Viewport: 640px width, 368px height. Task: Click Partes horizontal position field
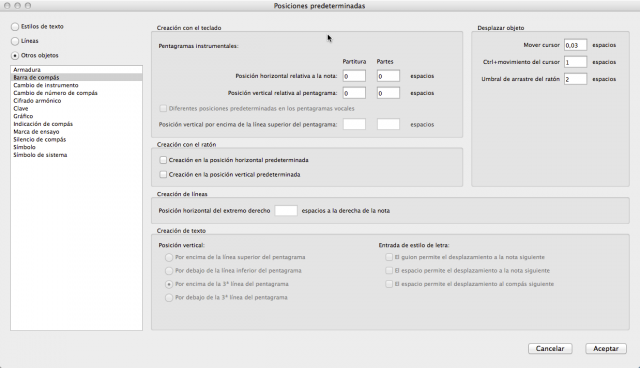[388, 76]
